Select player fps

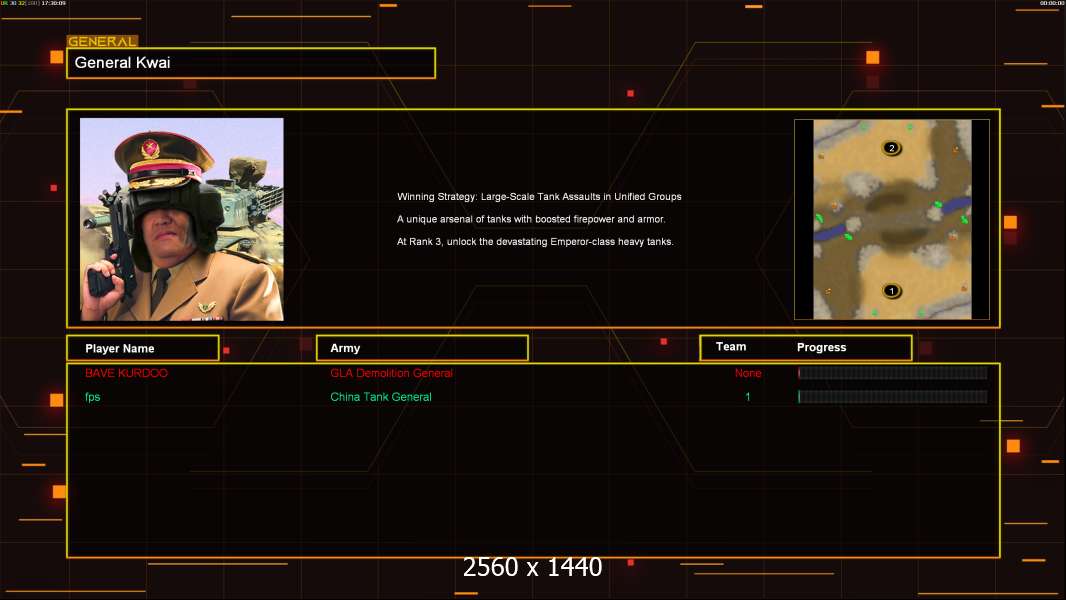click(92, 397)
